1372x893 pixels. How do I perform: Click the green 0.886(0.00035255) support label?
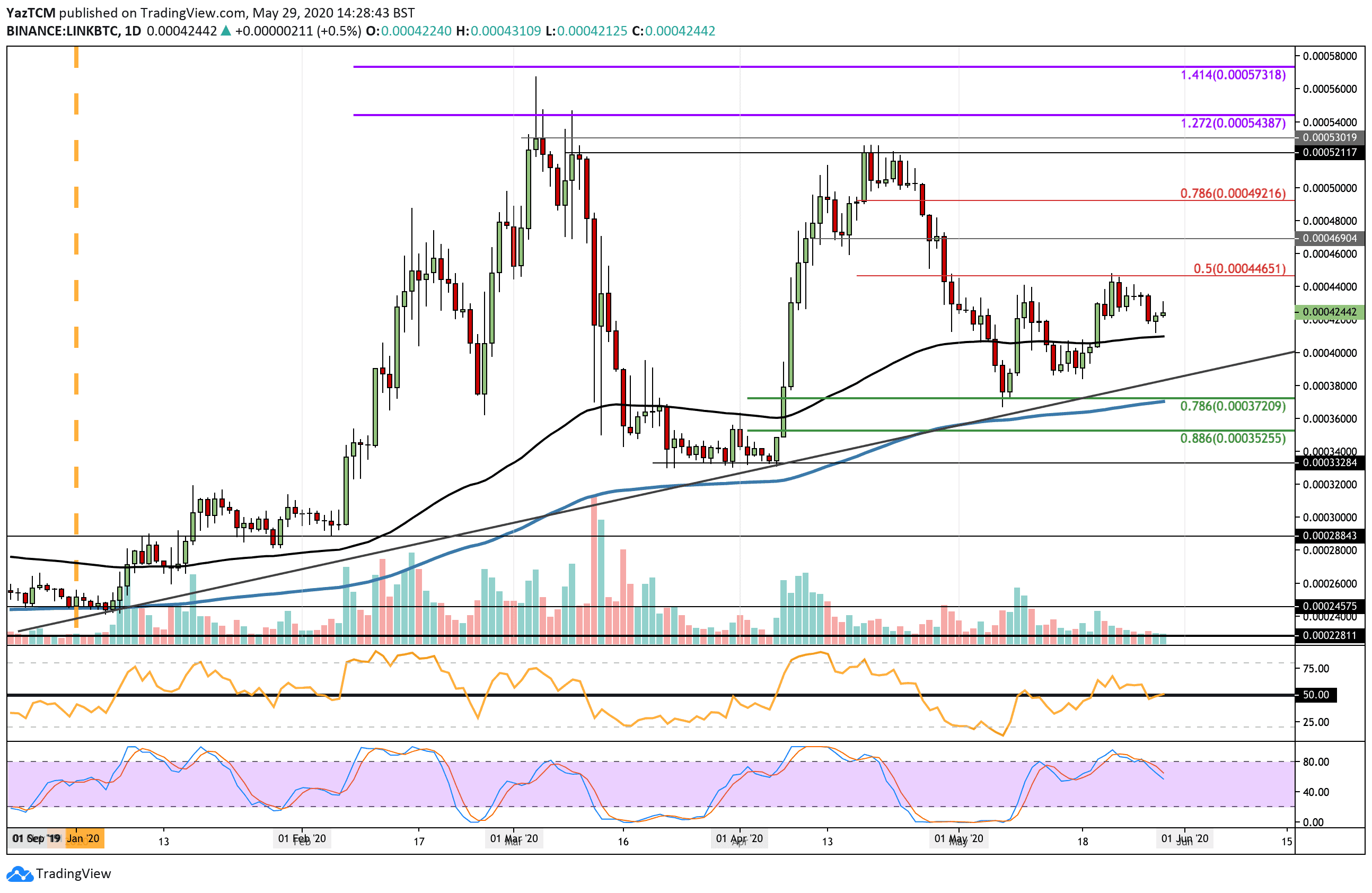pos(1233,438)
